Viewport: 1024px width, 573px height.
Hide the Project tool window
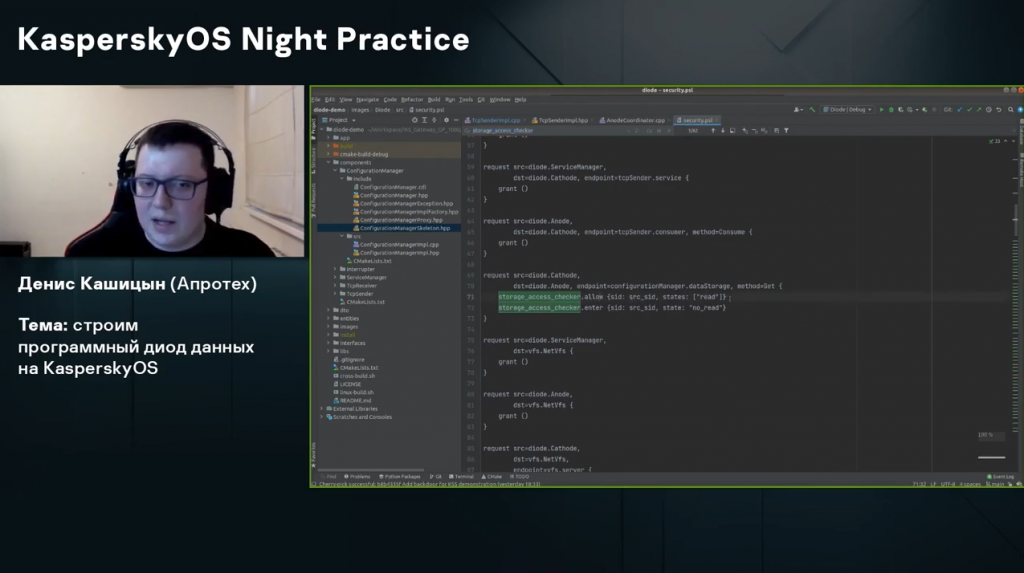pos(456,120)
